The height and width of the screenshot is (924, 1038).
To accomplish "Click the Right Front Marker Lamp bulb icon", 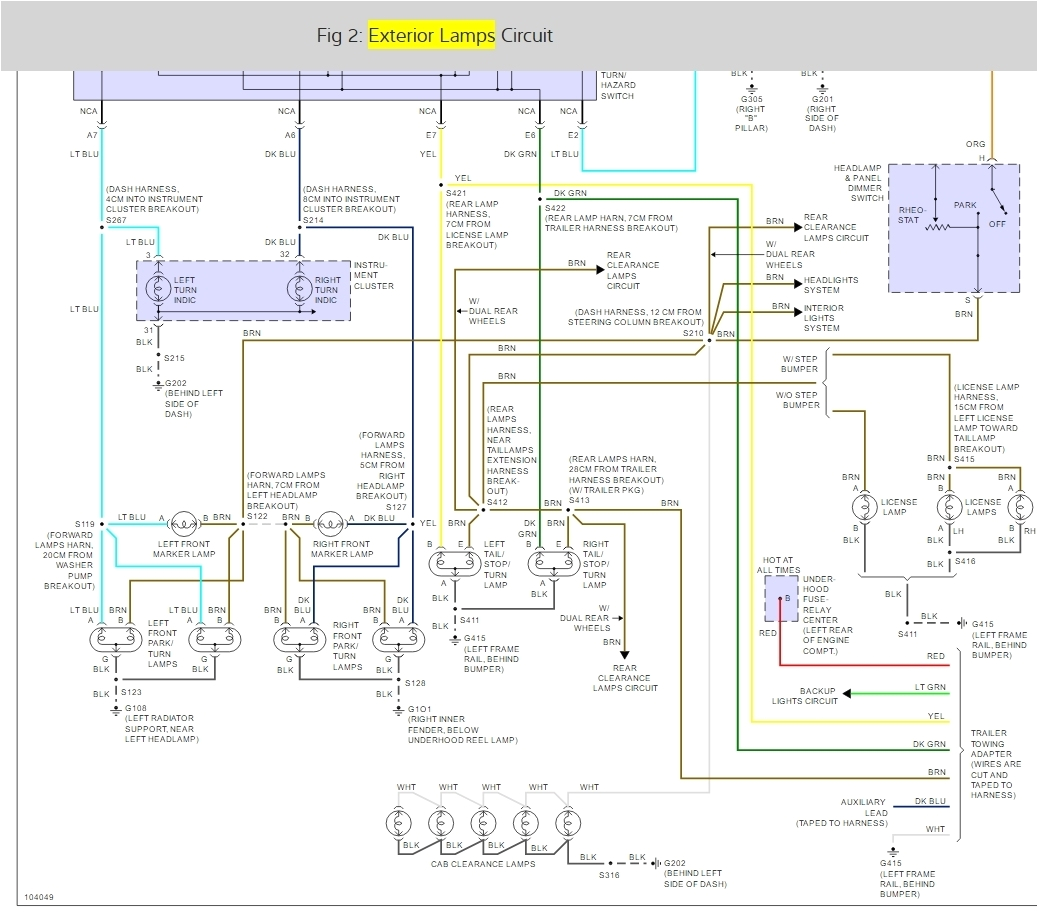I will [x=330, y=525].
